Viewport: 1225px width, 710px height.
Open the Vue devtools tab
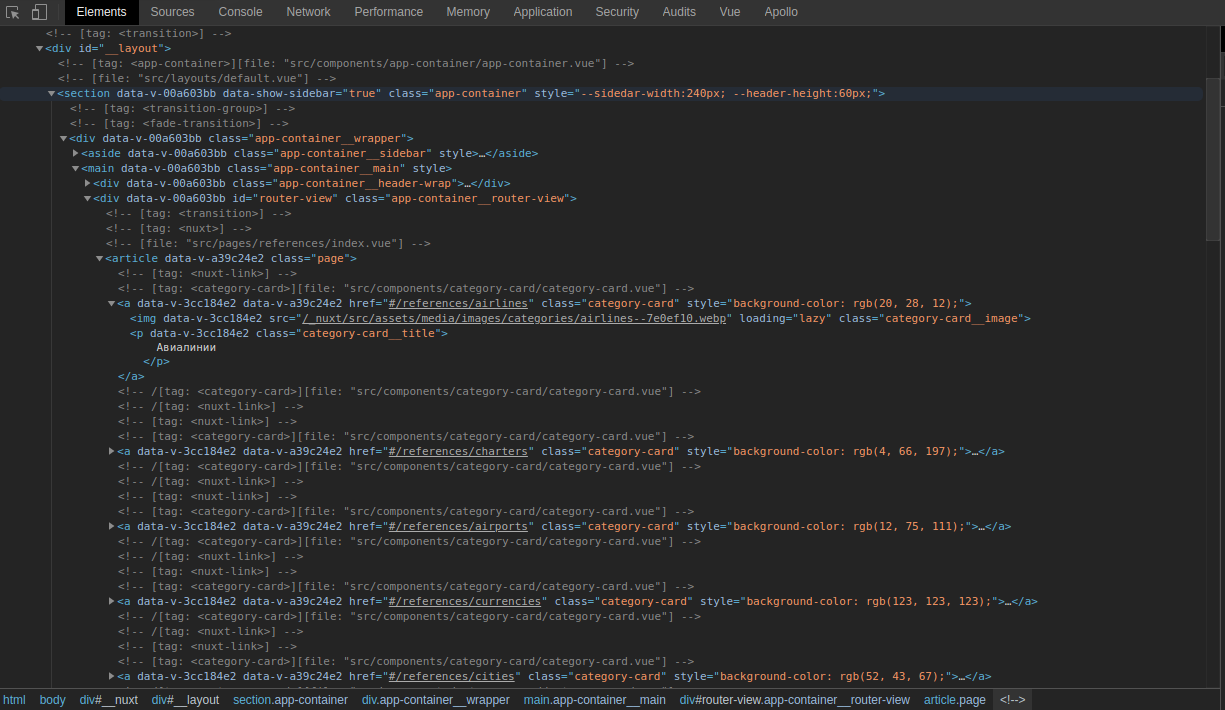[x=729, y=12]
